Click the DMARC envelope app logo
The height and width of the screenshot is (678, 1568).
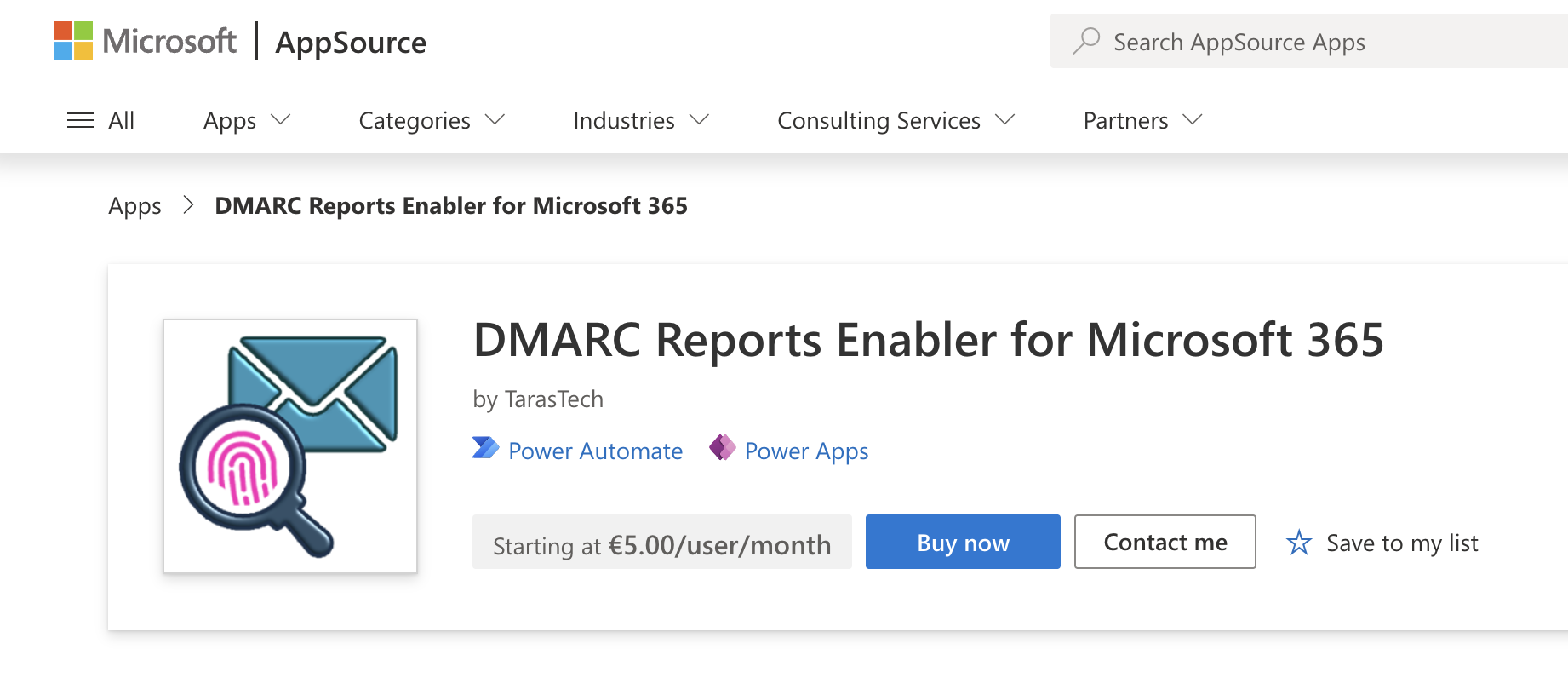[x=290, y=446]
